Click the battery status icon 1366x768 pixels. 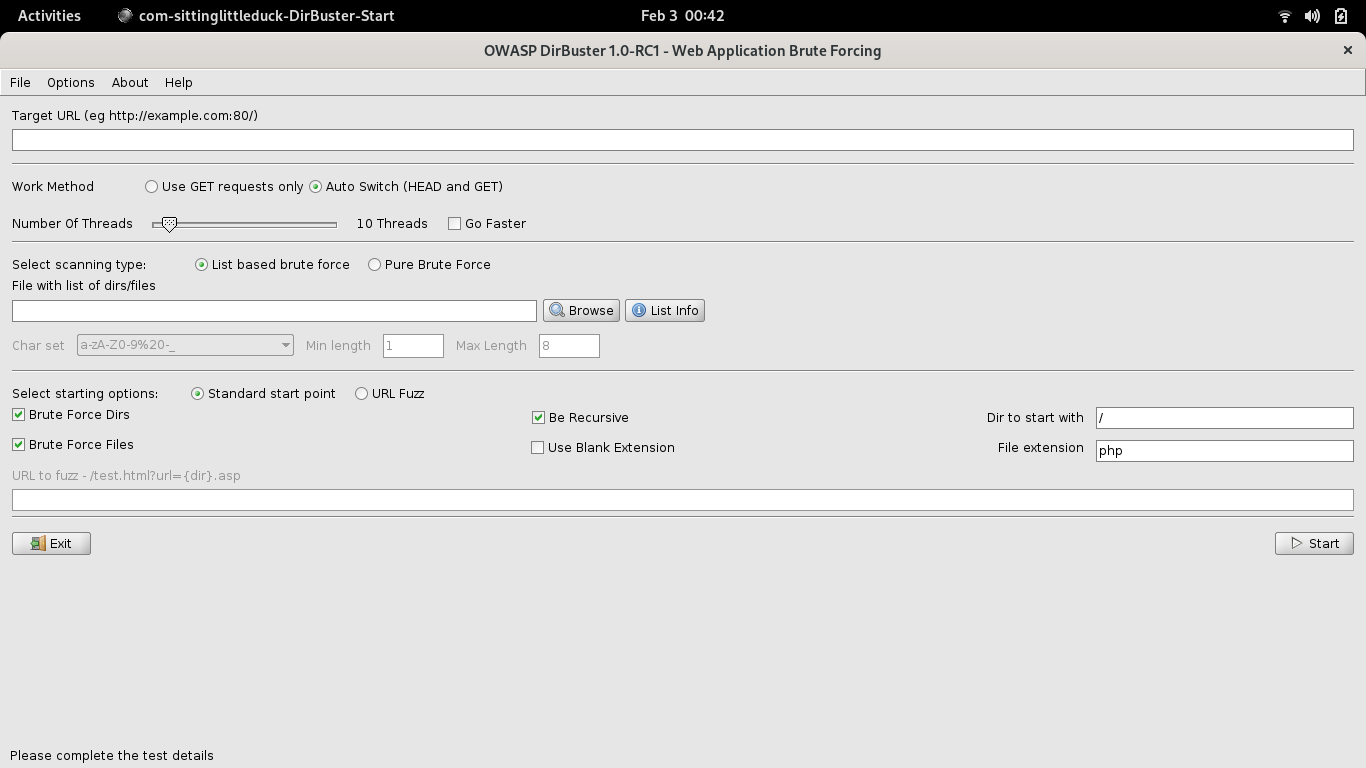[1341, 16]
